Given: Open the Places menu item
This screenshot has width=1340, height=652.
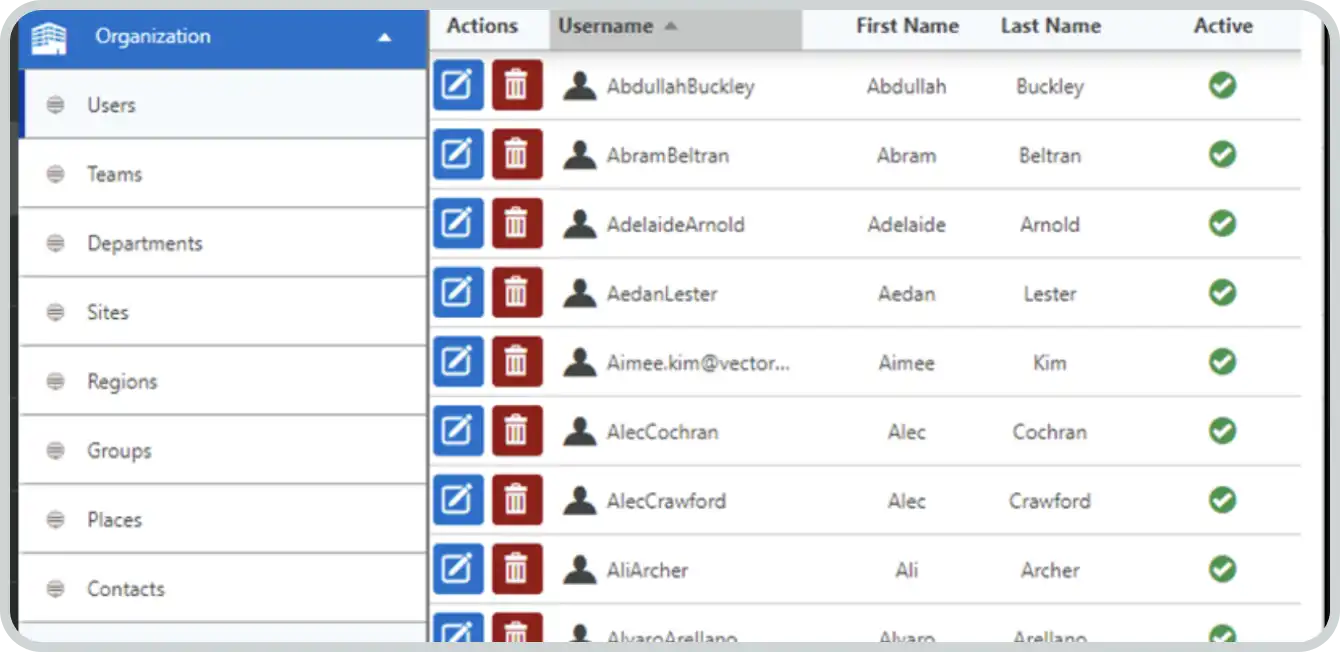Looking at the screenshot, I should coord(224,519).
